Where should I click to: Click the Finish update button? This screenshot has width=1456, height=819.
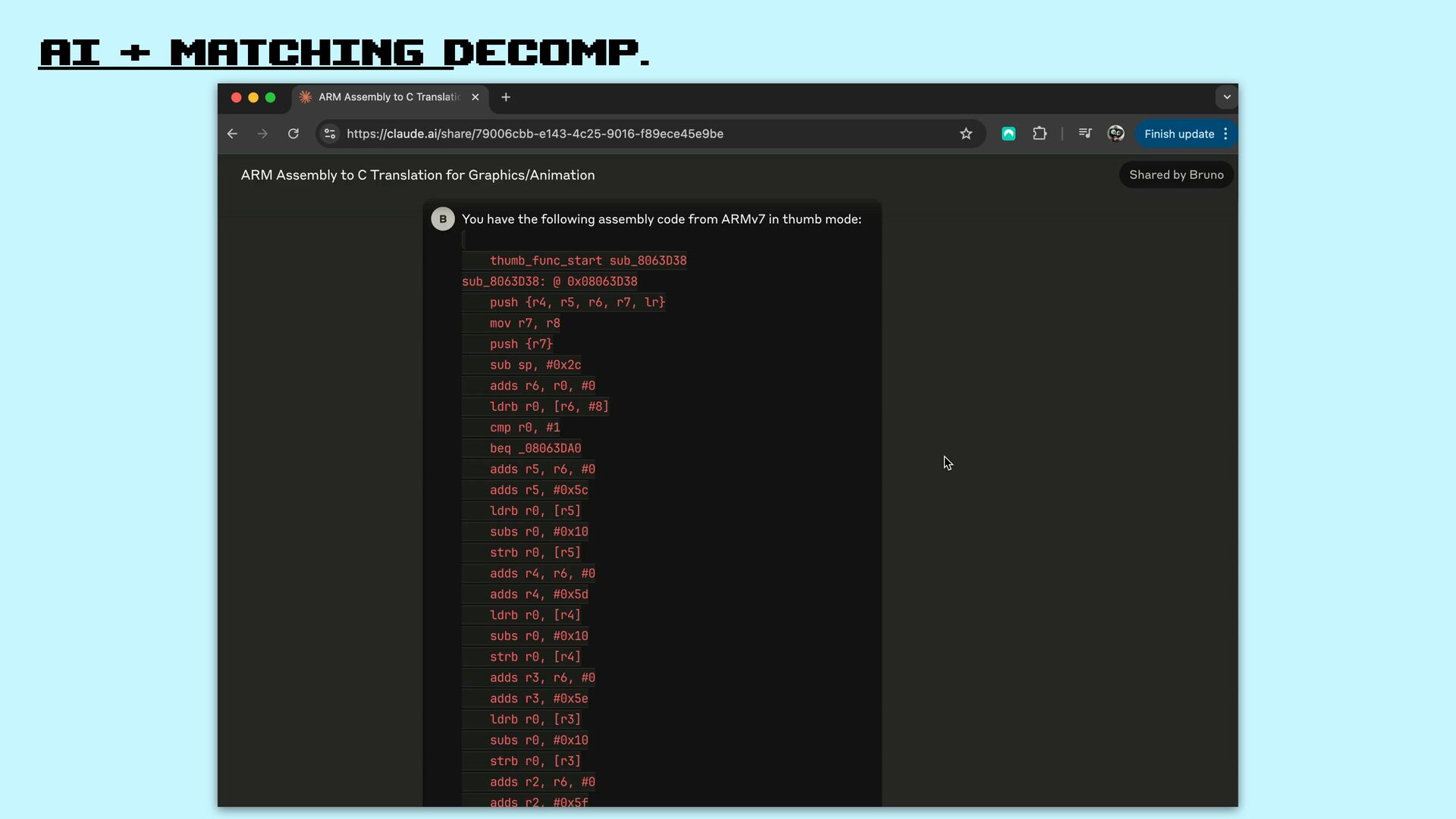tap(1178, 134)
